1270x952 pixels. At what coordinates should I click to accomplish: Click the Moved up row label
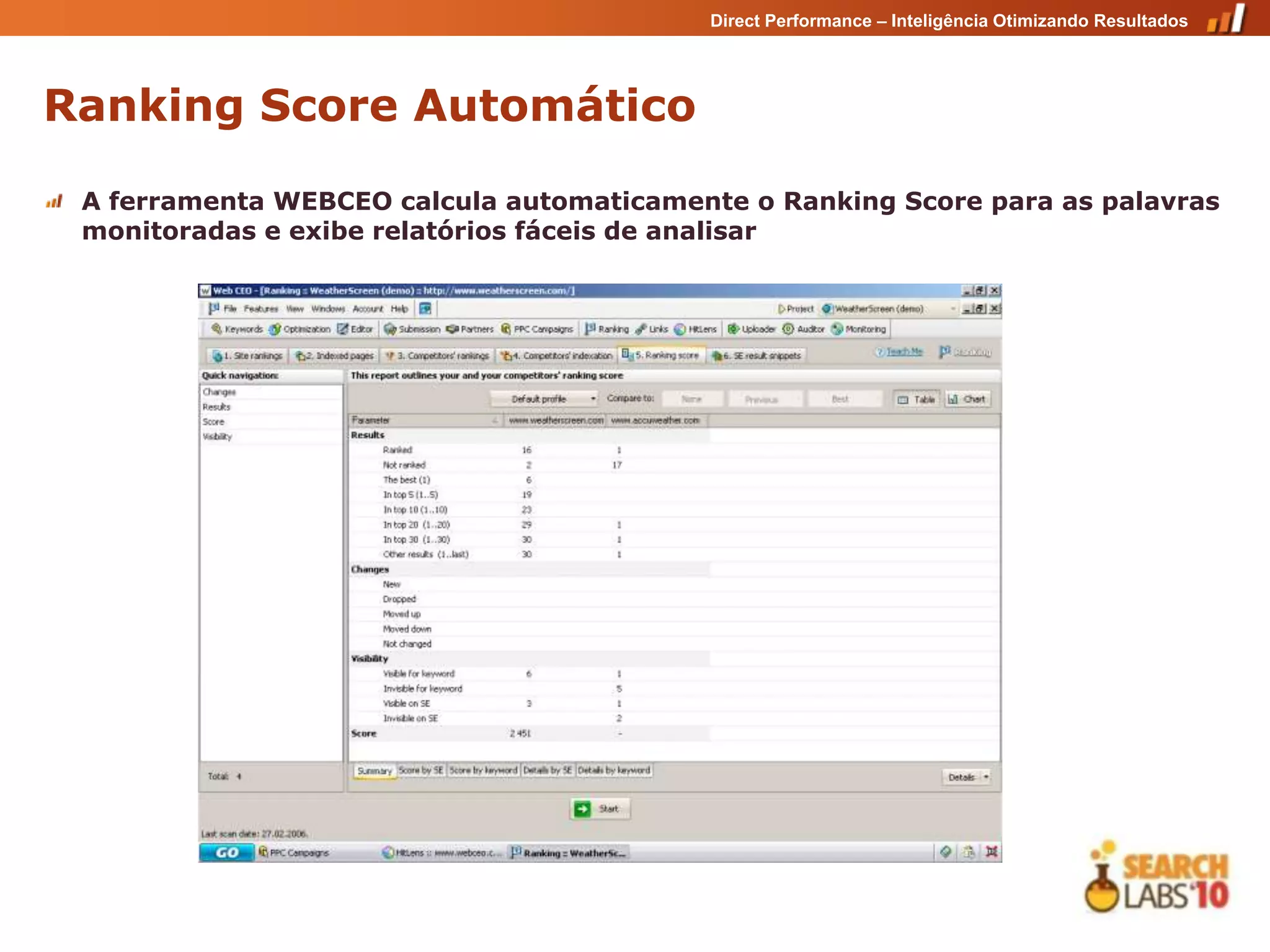pyautogui.click(x=401, y=614)
